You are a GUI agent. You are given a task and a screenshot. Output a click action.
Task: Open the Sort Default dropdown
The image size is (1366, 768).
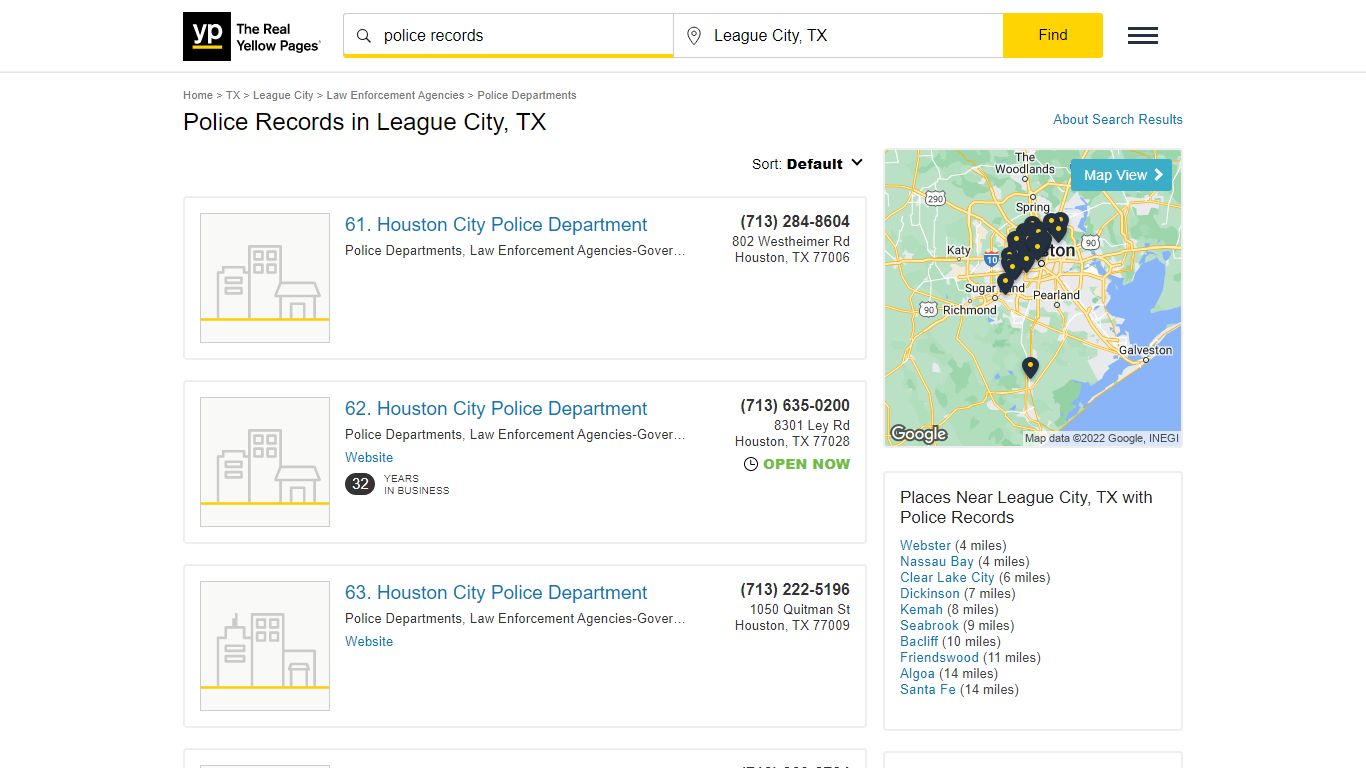pyautogui.click(x=807, y=164)
